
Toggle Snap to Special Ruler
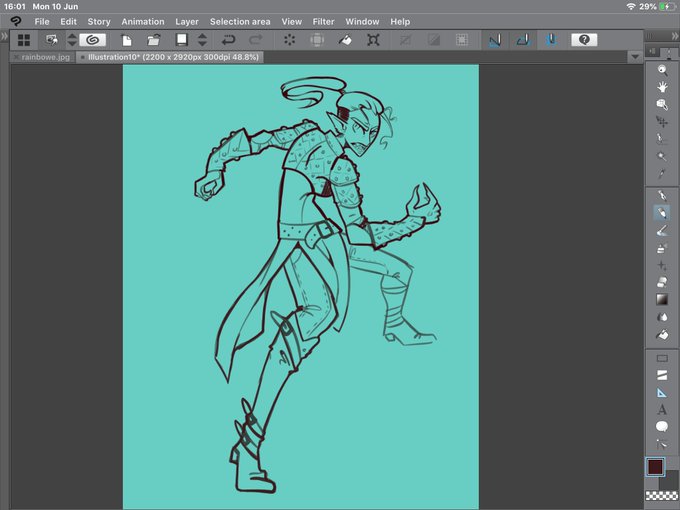pyautogui.click(x=523, y=40)
